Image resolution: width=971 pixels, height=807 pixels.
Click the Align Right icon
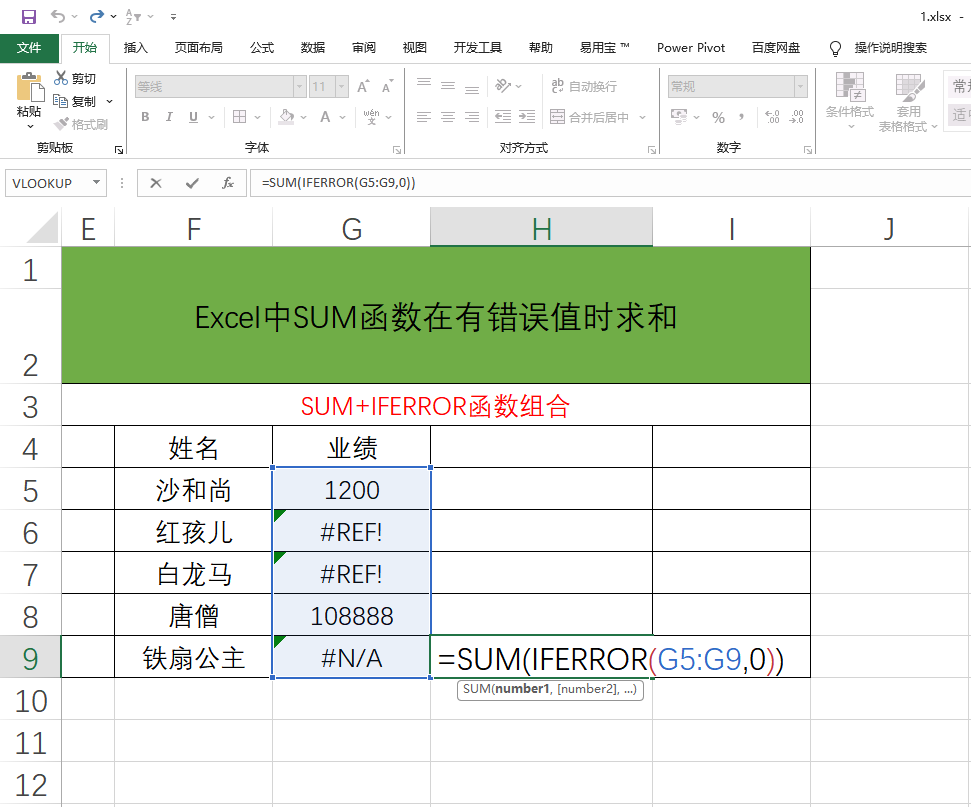(x=472, y=116)
